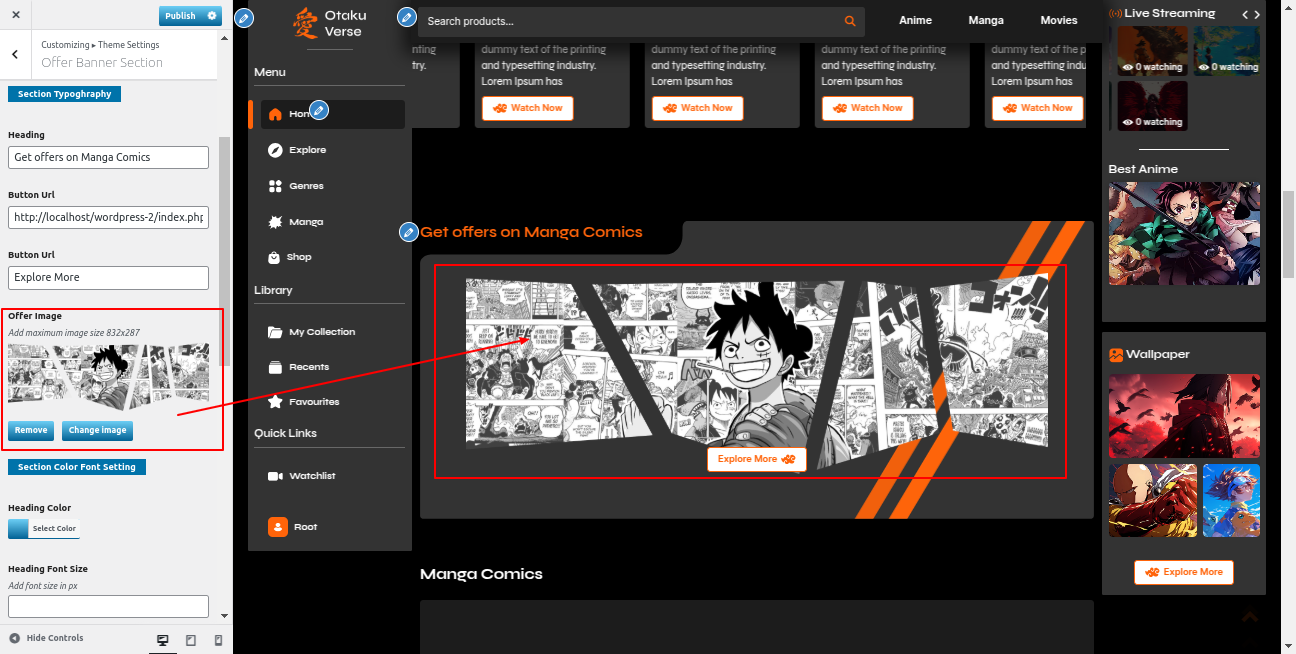Viewport: 1296px width, 654px height.
Task: Click the Remove offer image button
Action: click(31, 430)
